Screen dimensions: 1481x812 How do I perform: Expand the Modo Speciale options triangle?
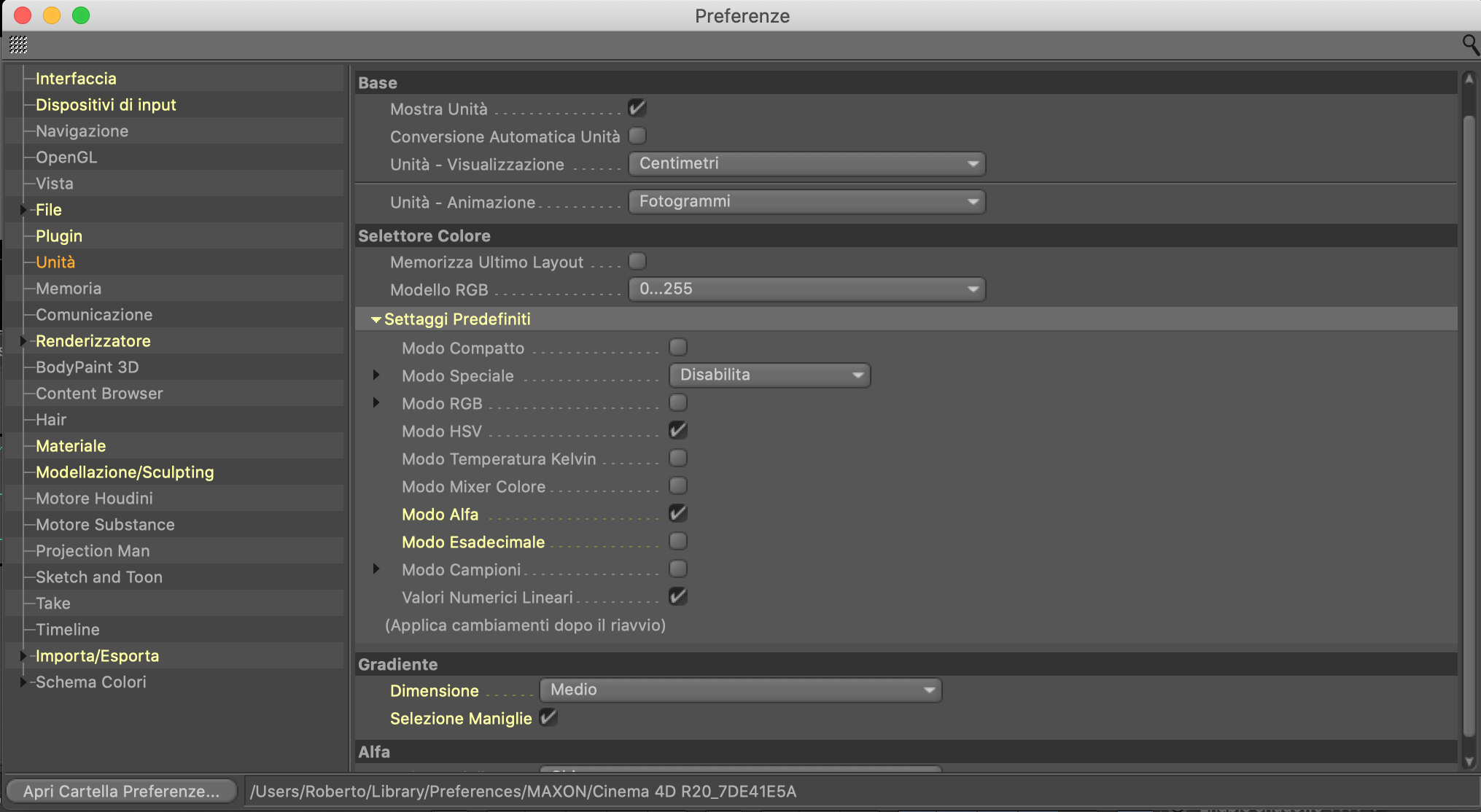point(376,375)
